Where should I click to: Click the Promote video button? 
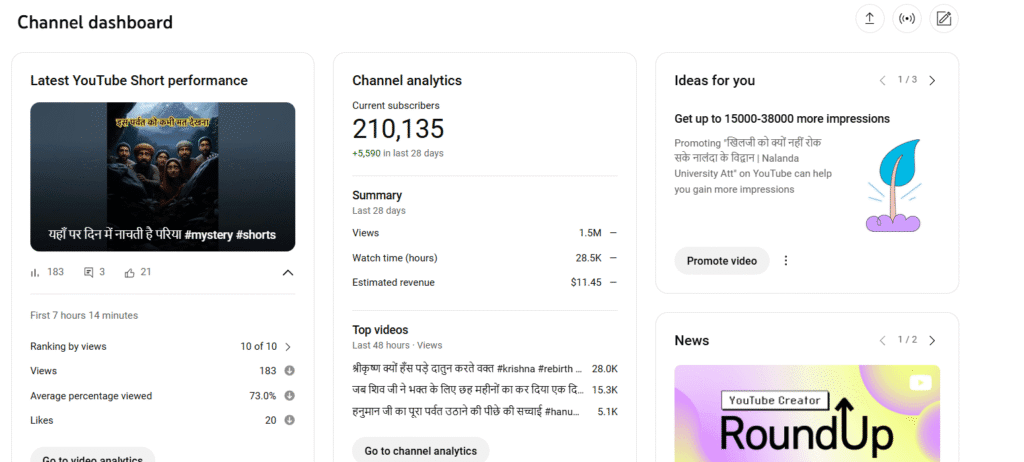click(x=722, y=261)
